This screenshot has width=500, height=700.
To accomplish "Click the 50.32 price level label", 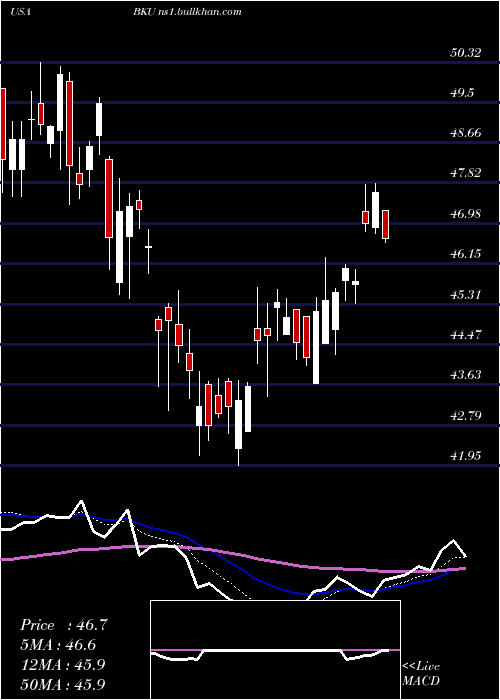I will (466, 53).
